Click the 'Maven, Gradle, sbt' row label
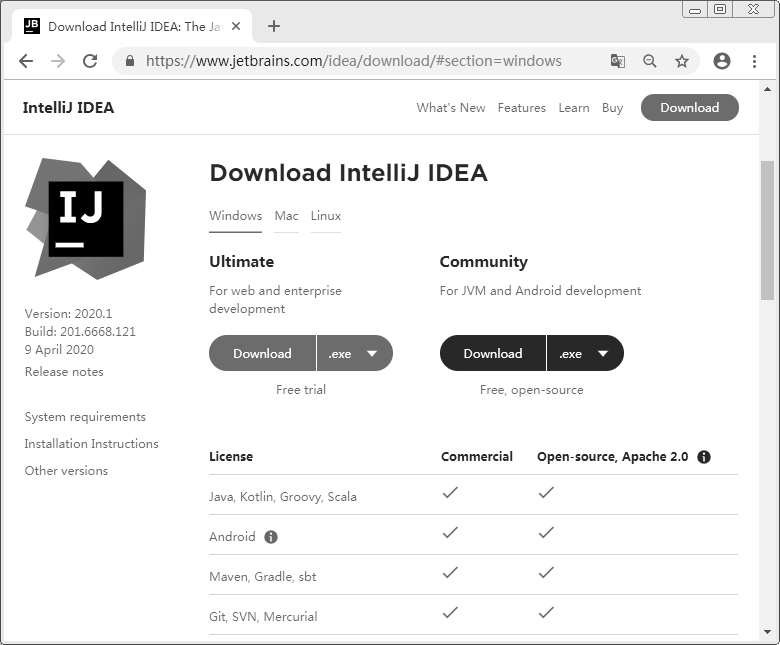Screen dimensions: 780x645 click(x=263, y=576)
